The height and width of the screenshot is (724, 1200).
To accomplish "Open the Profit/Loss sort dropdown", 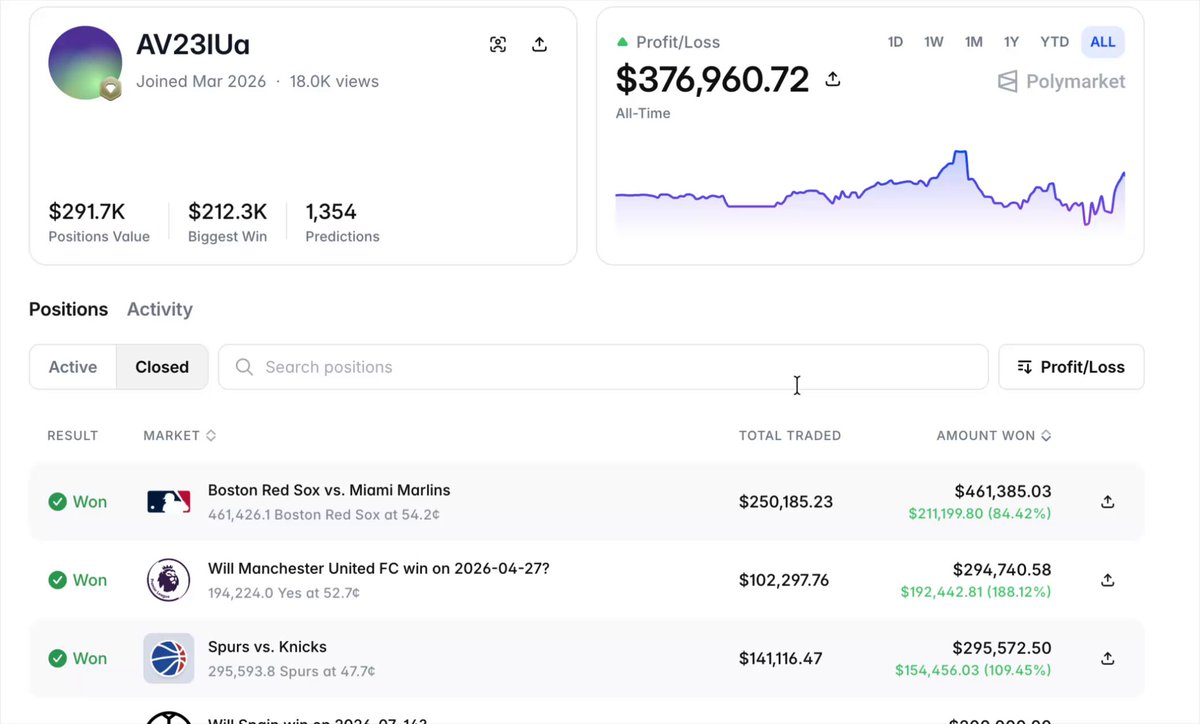I will click(1071, 367).
